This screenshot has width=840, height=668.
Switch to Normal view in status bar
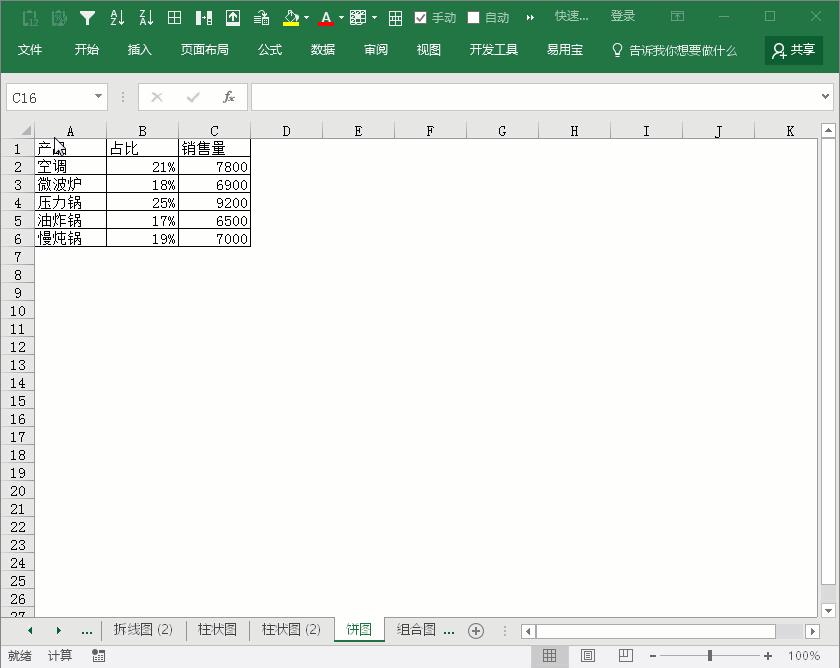[x=549, y=655]
